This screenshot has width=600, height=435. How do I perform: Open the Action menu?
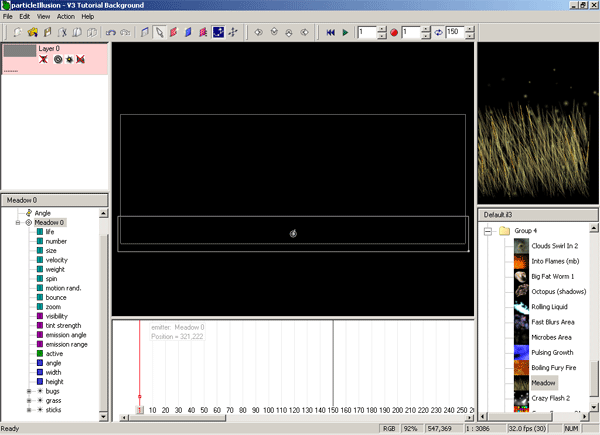(x=65, y=17)
